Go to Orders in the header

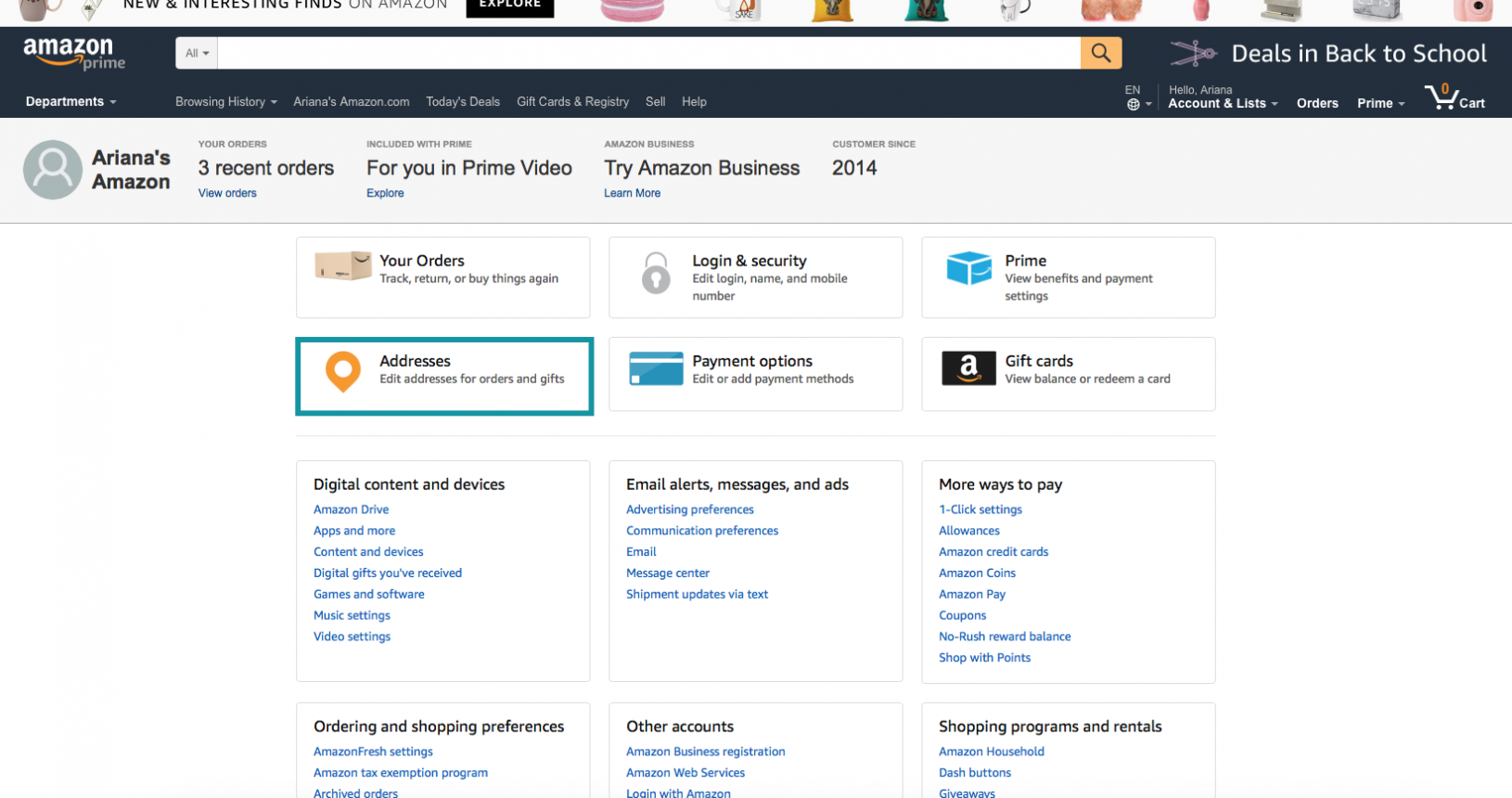pyautogui.click(x=1317, y=103)
